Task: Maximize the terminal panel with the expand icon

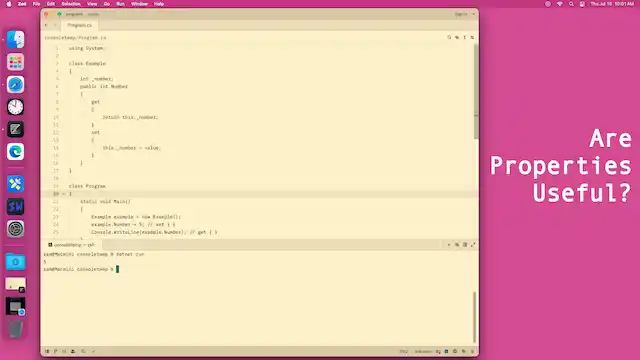Action: 473,244
